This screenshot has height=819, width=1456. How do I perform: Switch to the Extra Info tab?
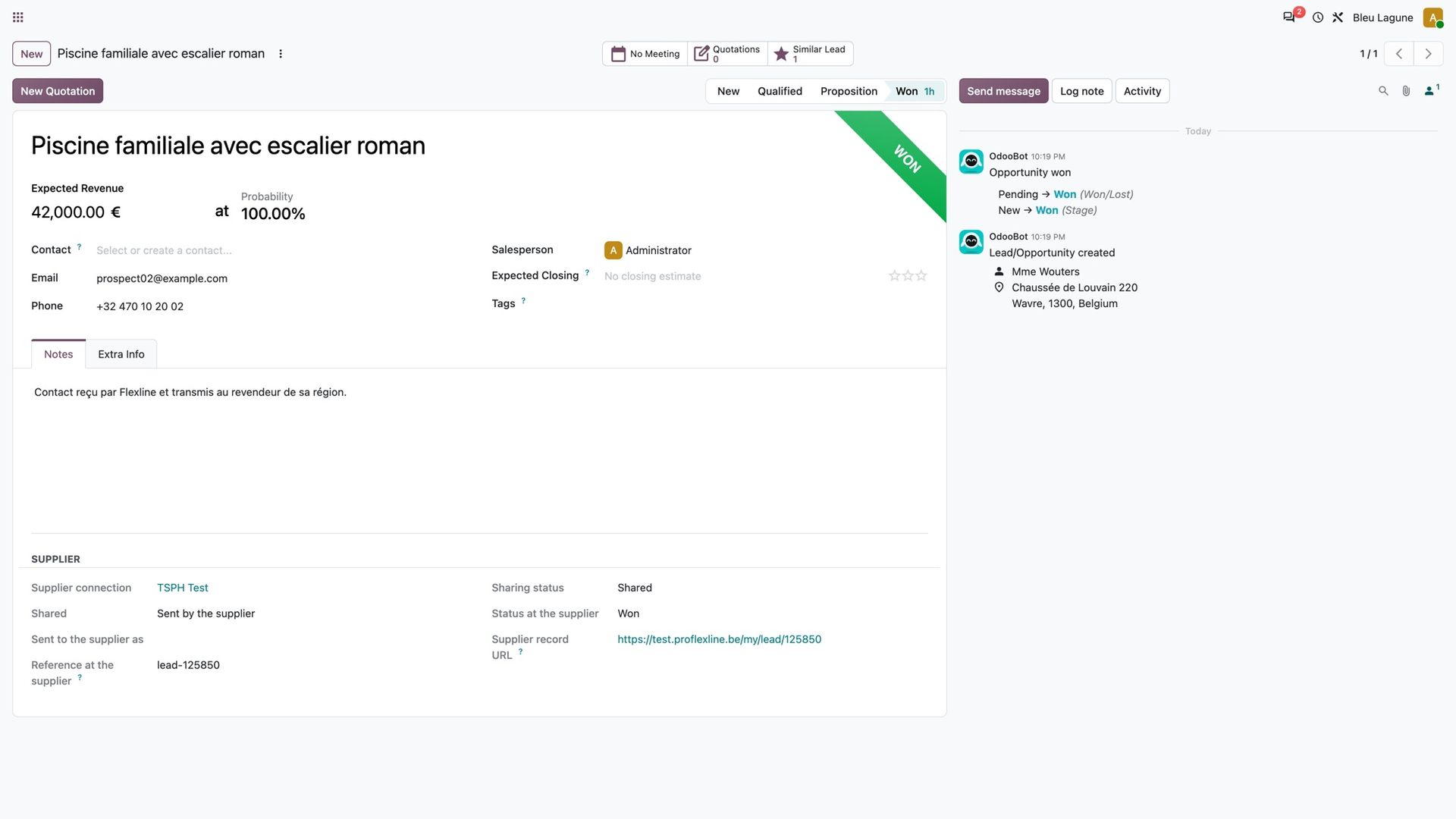(x=121, y=354)
